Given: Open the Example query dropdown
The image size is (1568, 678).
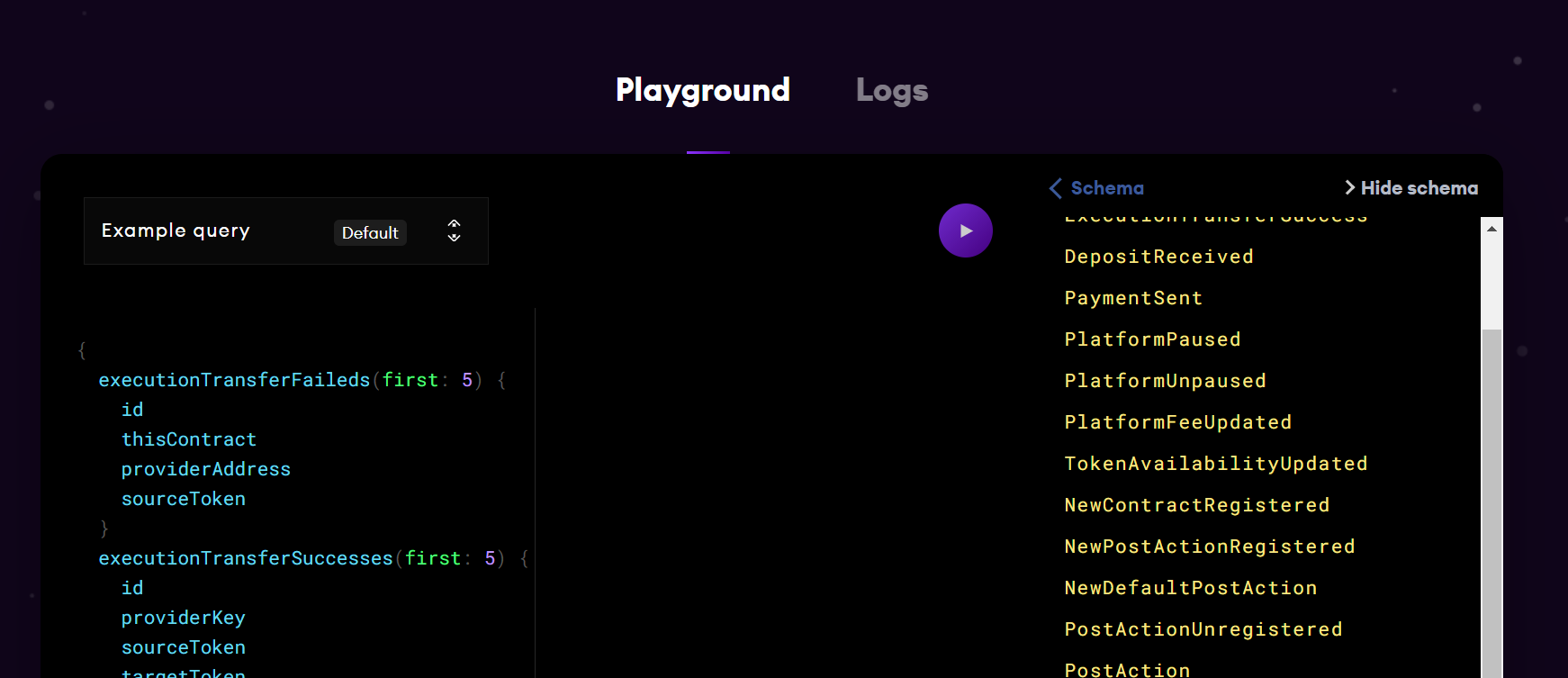Looking at the screenshot, I should tap(285, 231).
